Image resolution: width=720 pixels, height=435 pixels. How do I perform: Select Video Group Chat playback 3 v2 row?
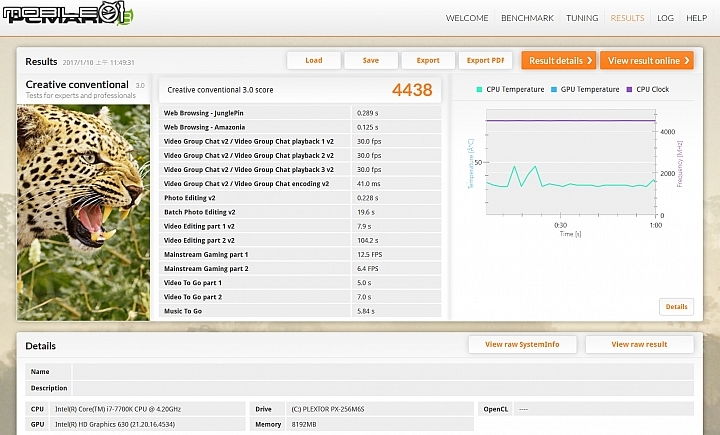pos(300,169)
